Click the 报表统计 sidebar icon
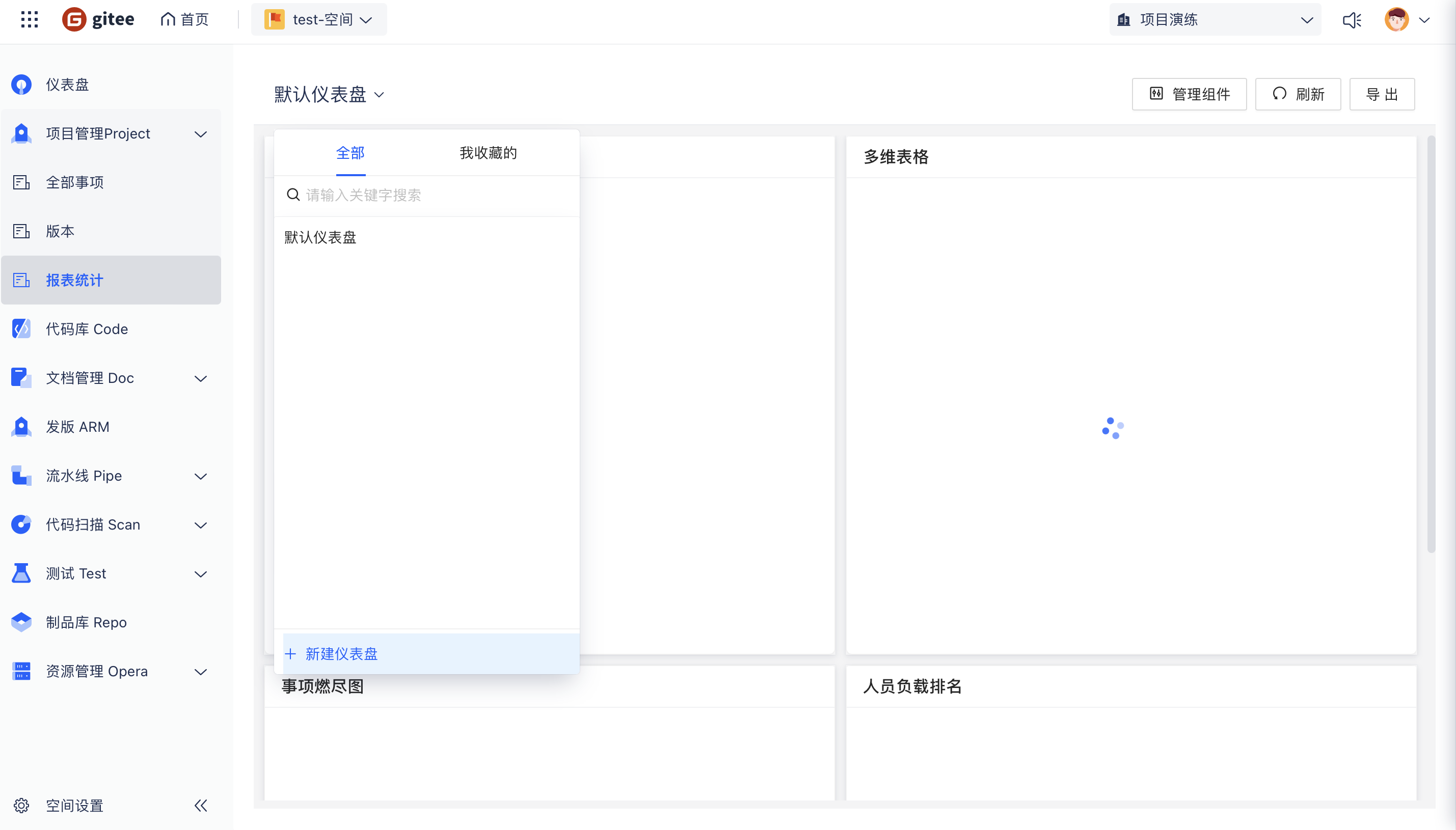 [21, 280]
